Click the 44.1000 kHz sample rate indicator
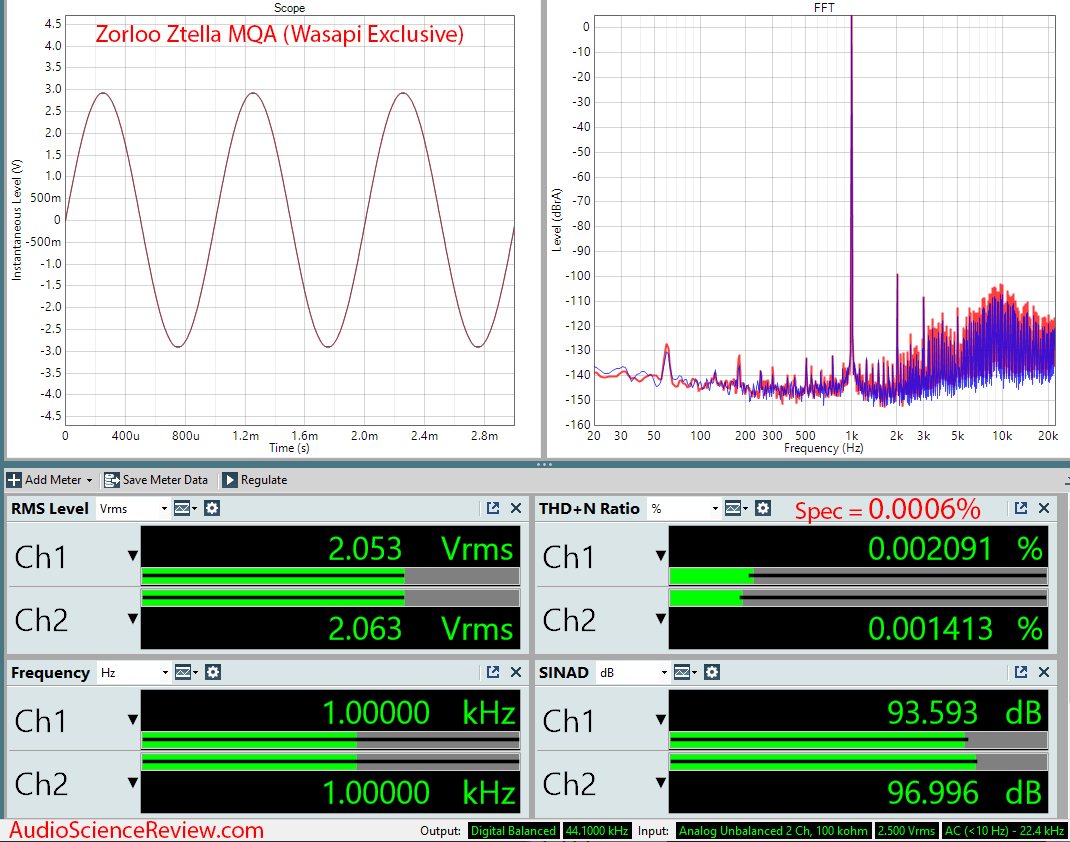Viewport: 1070px width, 842px height. [597, 831]
